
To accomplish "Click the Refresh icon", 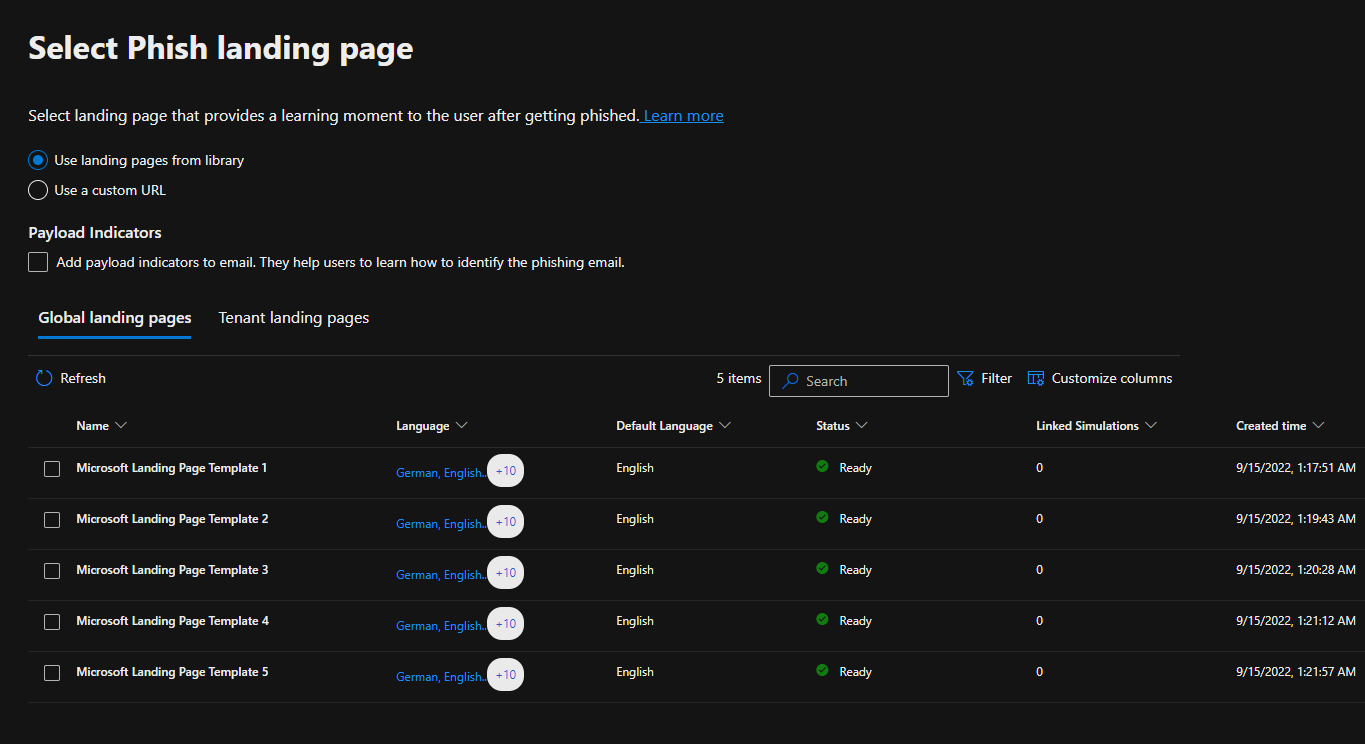I will pos(44,378).
